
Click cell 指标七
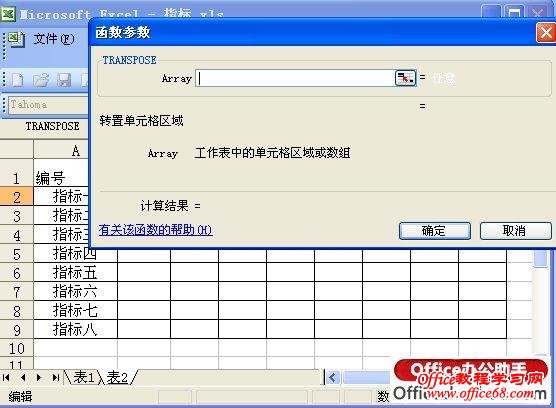pos(75,311)
